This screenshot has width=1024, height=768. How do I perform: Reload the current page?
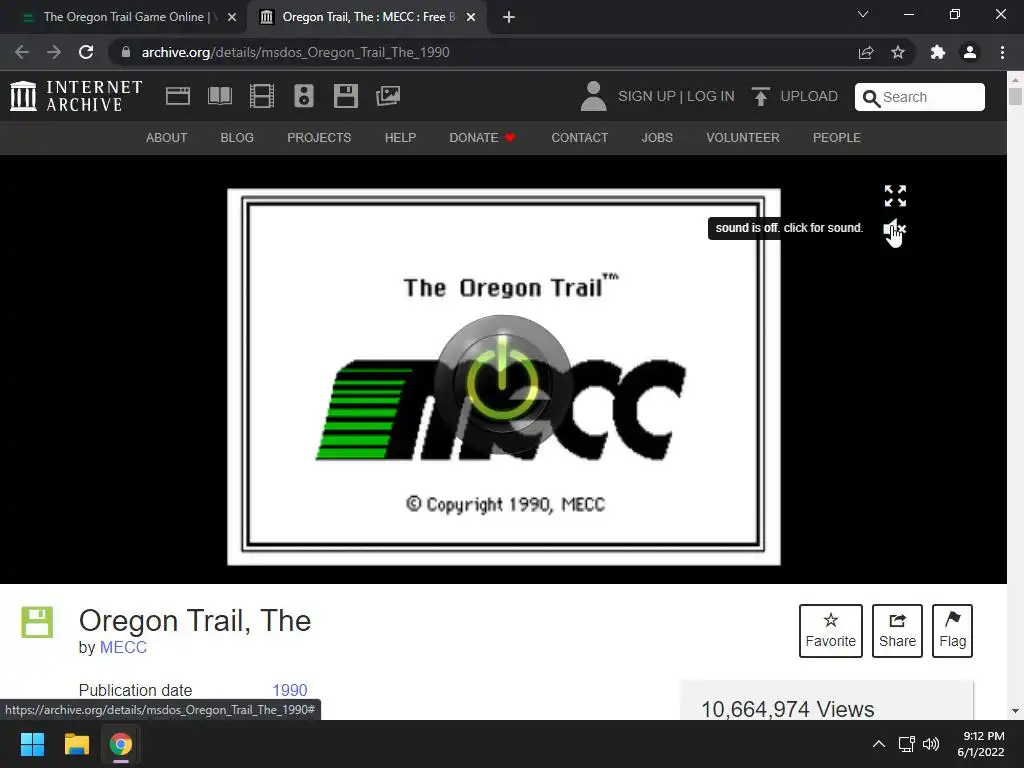point(86,52)
